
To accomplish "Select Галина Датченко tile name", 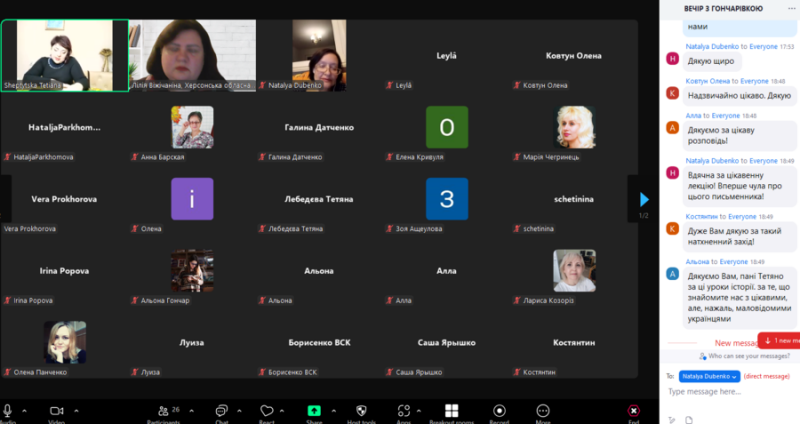I will click(x=319, y=128).
